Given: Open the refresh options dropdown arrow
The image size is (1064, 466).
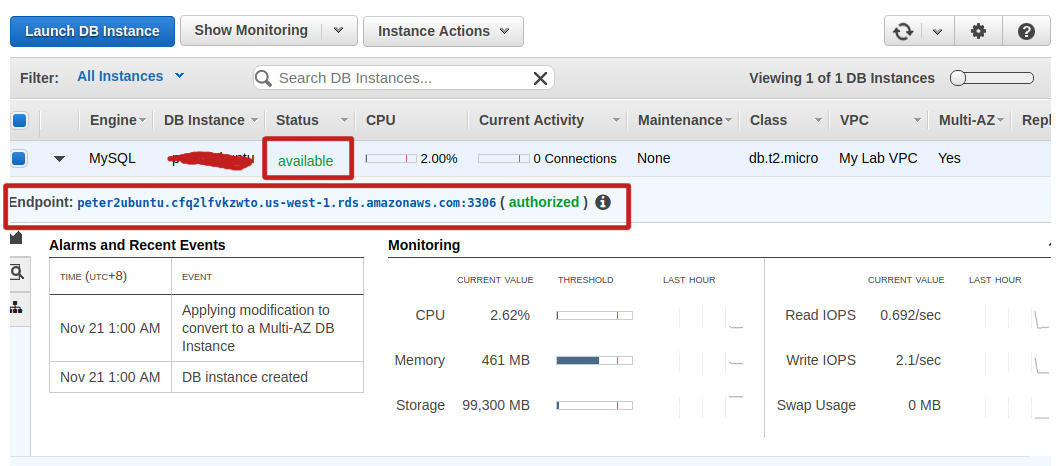Looking at the screenshot, I should point(937,31).
